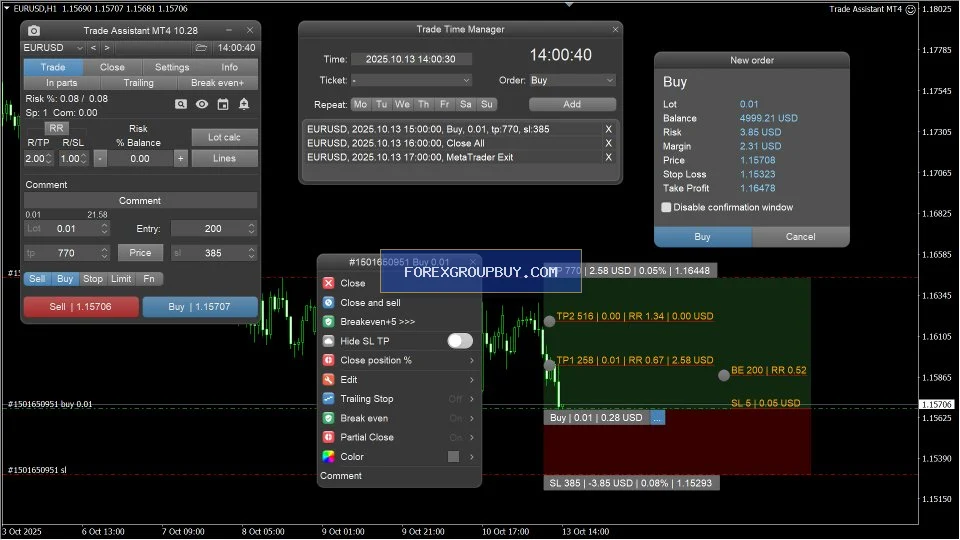Expand the Trailing Stop submenu arrow
The image size is (960, 540).
point(471,399)
